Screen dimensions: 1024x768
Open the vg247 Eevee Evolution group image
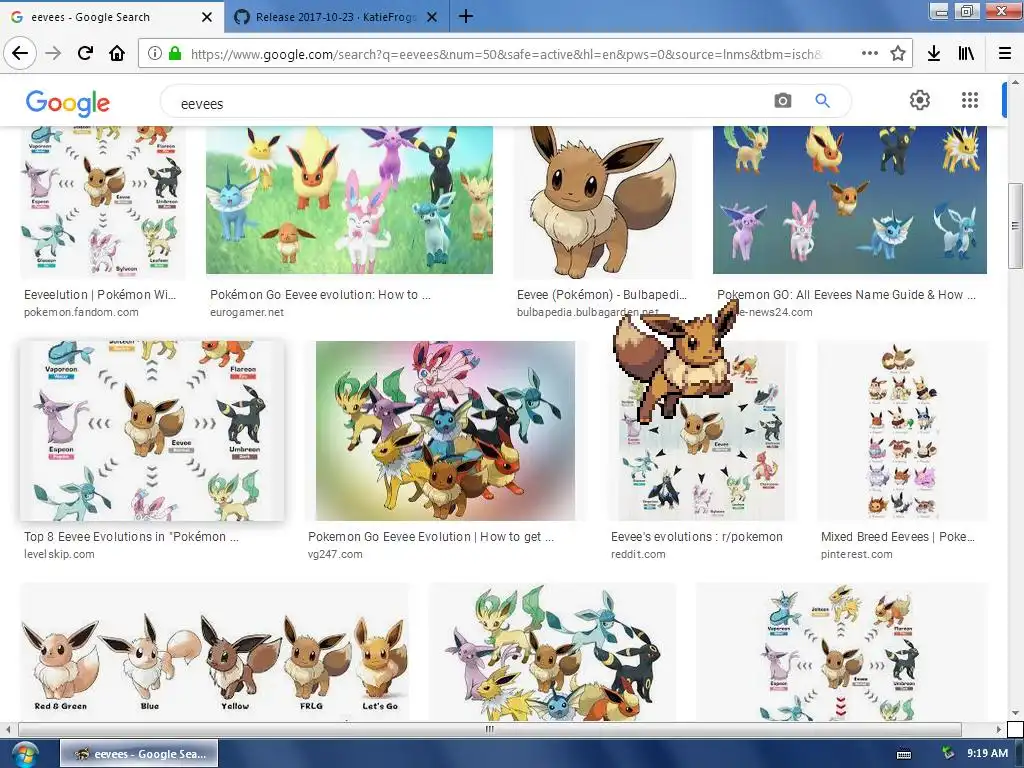pyautogui.click(x=445, y=430)
